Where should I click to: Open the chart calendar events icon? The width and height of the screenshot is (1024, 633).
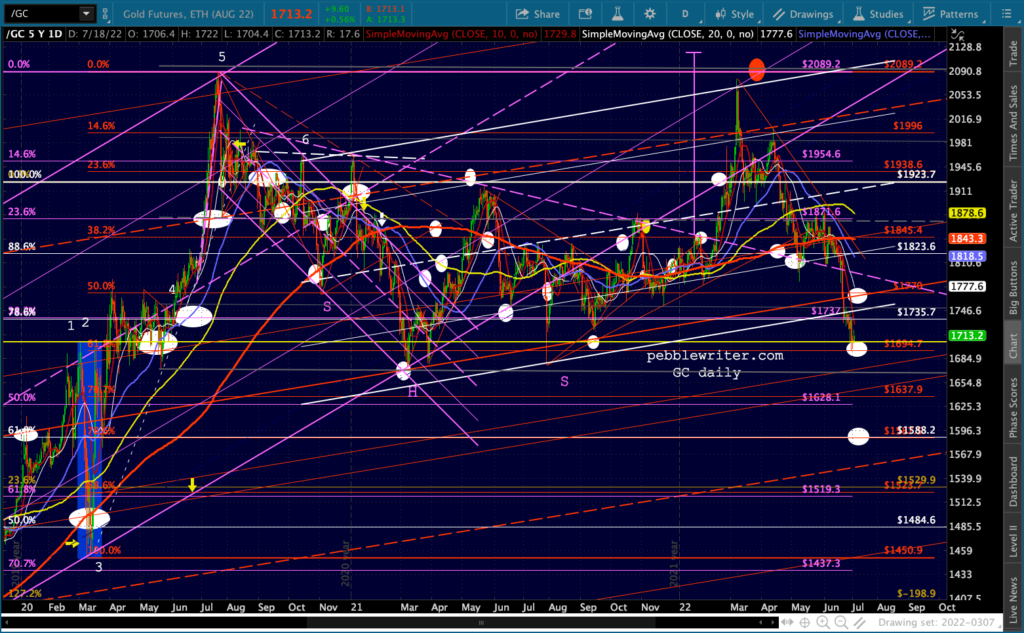click(x=585, y=14)
